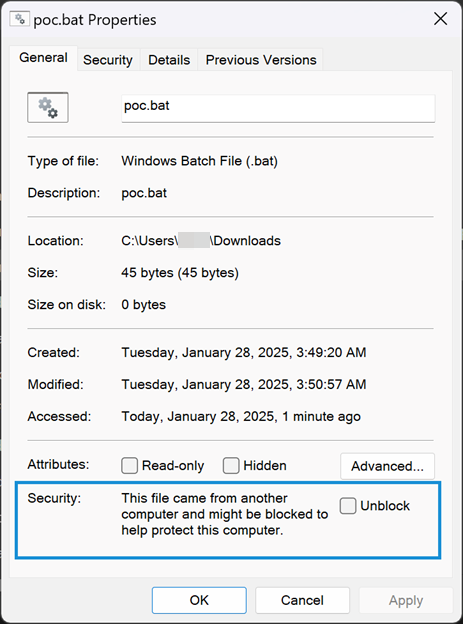Close the poc.bat Properties dialog
This screenshot has width=463, height=624.
(440, 19)
